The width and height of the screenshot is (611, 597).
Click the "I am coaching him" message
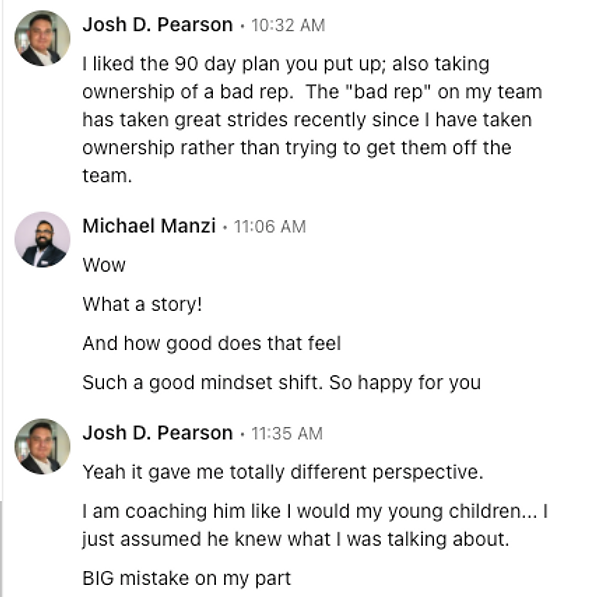315,512
